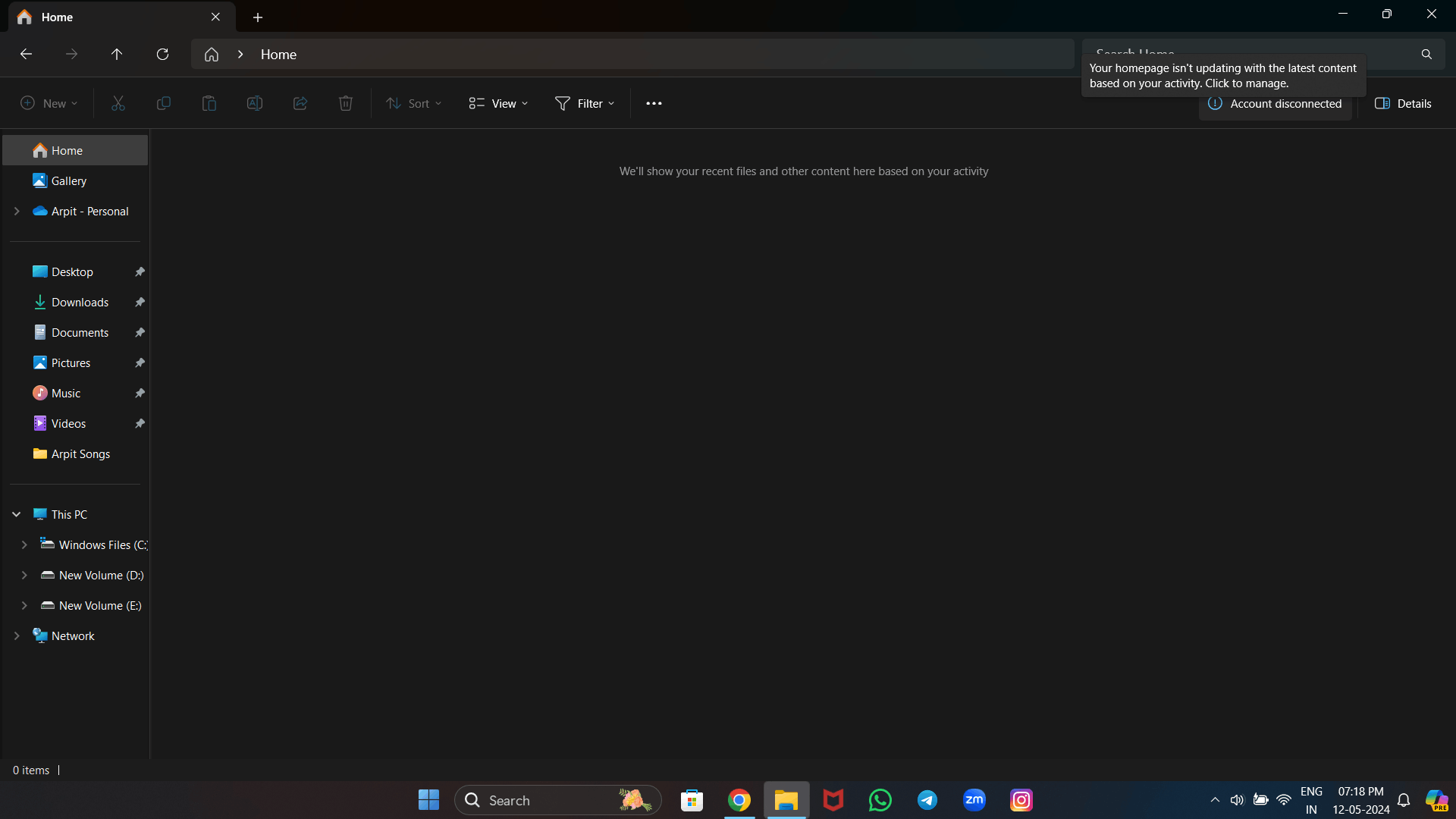Click the Home address bar text
This screenshot has height=819, width=1456.
(278, 55)
